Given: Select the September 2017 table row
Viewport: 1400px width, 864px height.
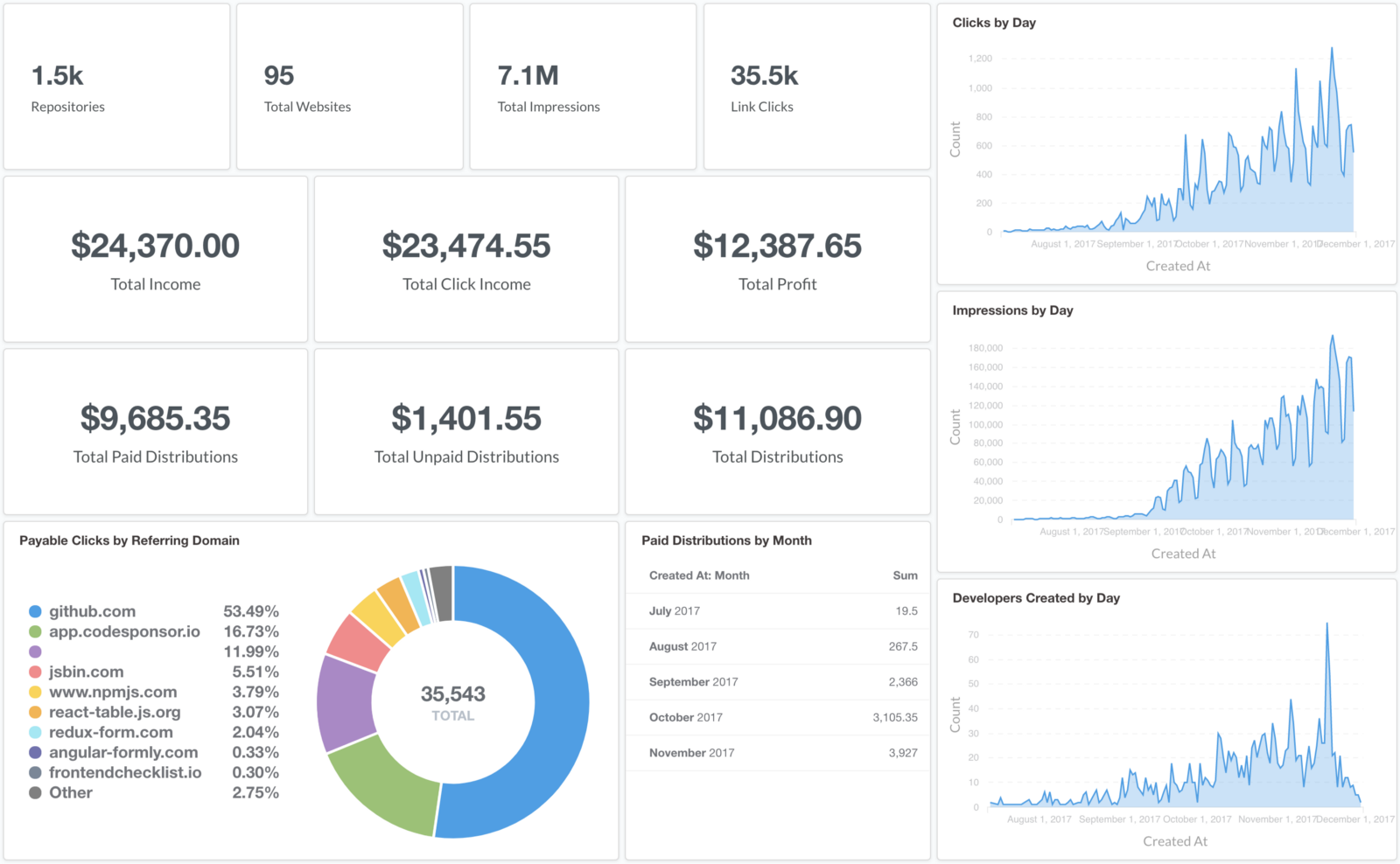Looking at the screenshot, I should (x=778, y=682).
